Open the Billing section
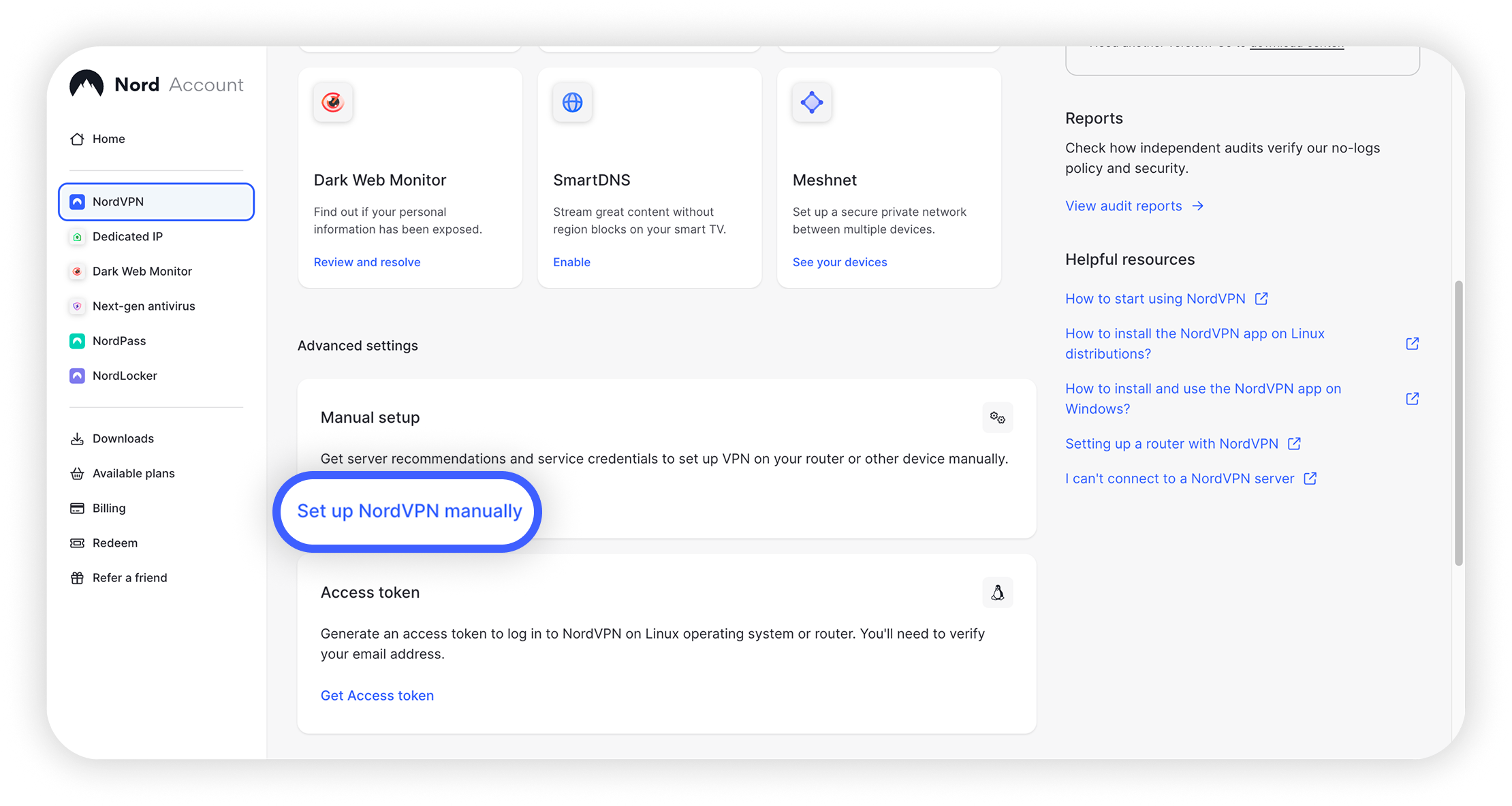The height and width of the screenshot is (806, 1512). click(x=97, y=508)
